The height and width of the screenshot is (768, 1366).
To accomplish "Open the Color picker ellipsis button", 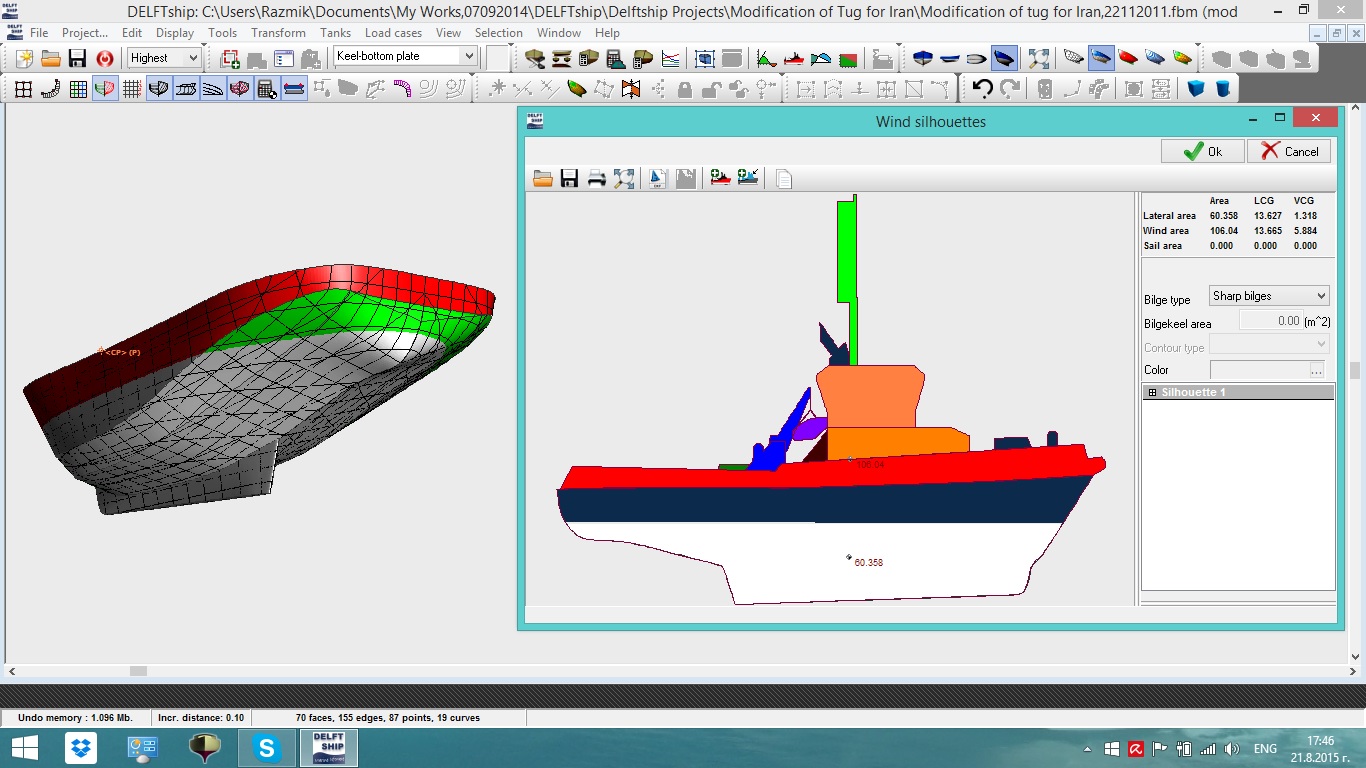I will pos(1316,370).
